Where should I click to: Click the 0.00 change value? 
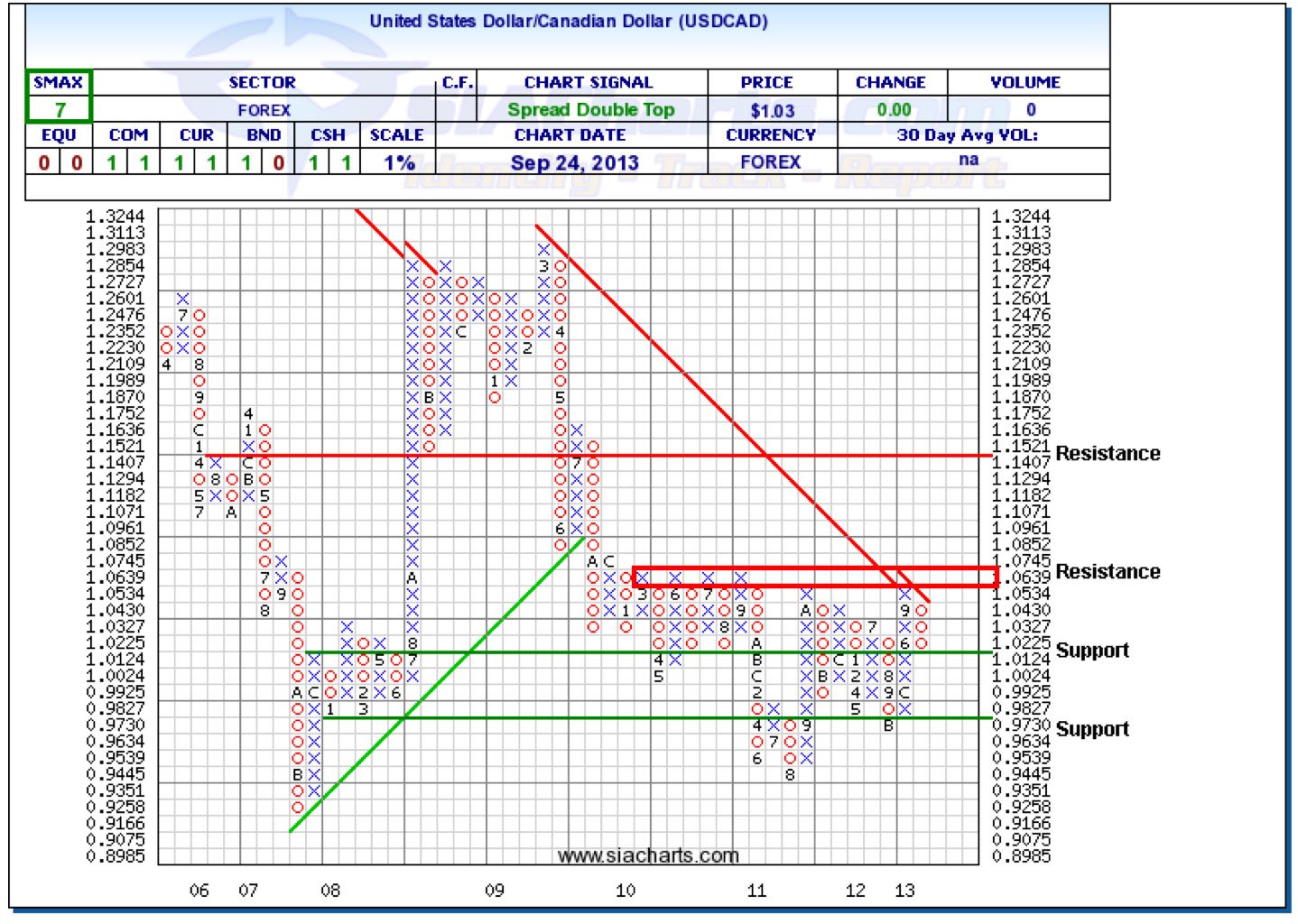[x=894, y=110]
